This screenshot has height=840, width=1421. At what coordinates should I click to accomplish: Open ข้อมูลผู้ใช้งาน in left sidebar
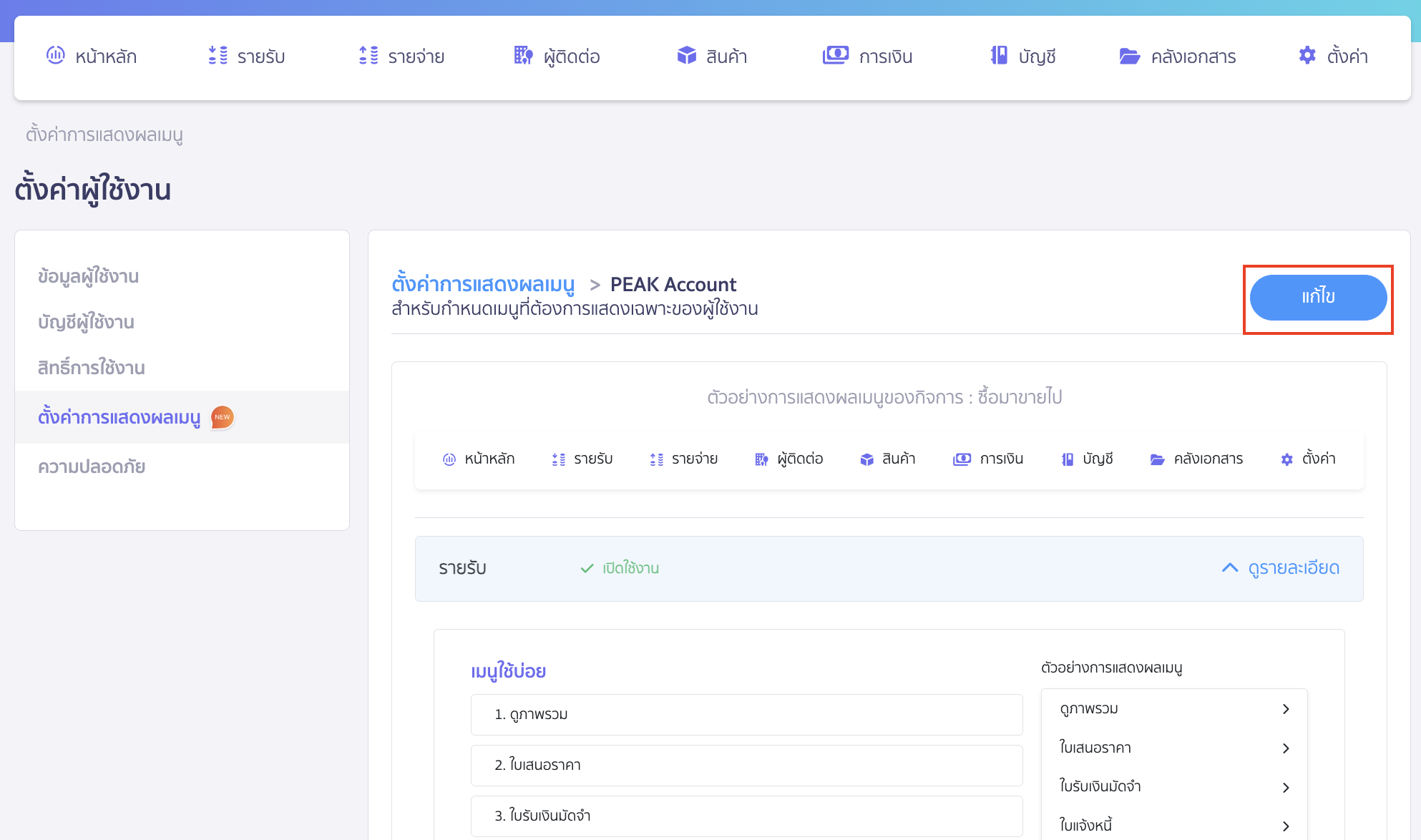click(89, 276)
